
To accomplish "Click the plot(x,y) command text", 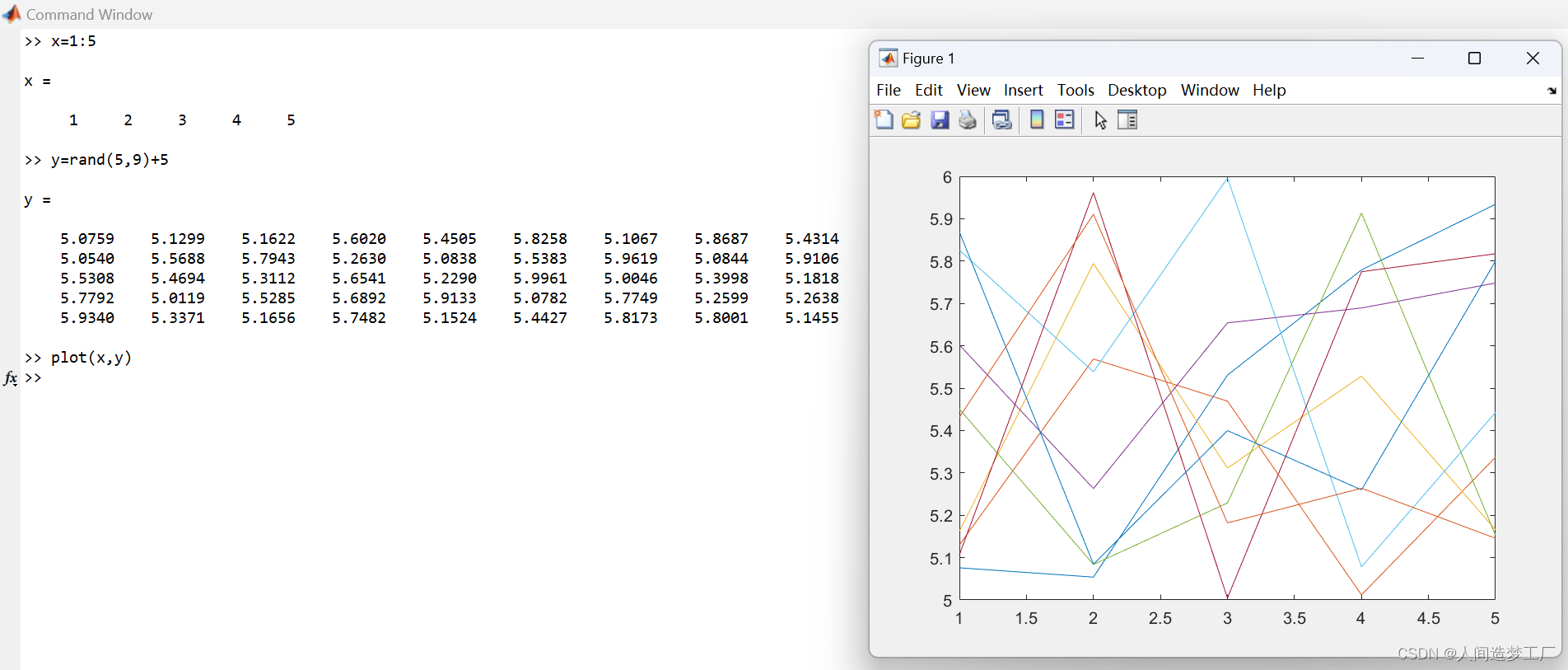I will pyautogui.click(x=91, y=358).
